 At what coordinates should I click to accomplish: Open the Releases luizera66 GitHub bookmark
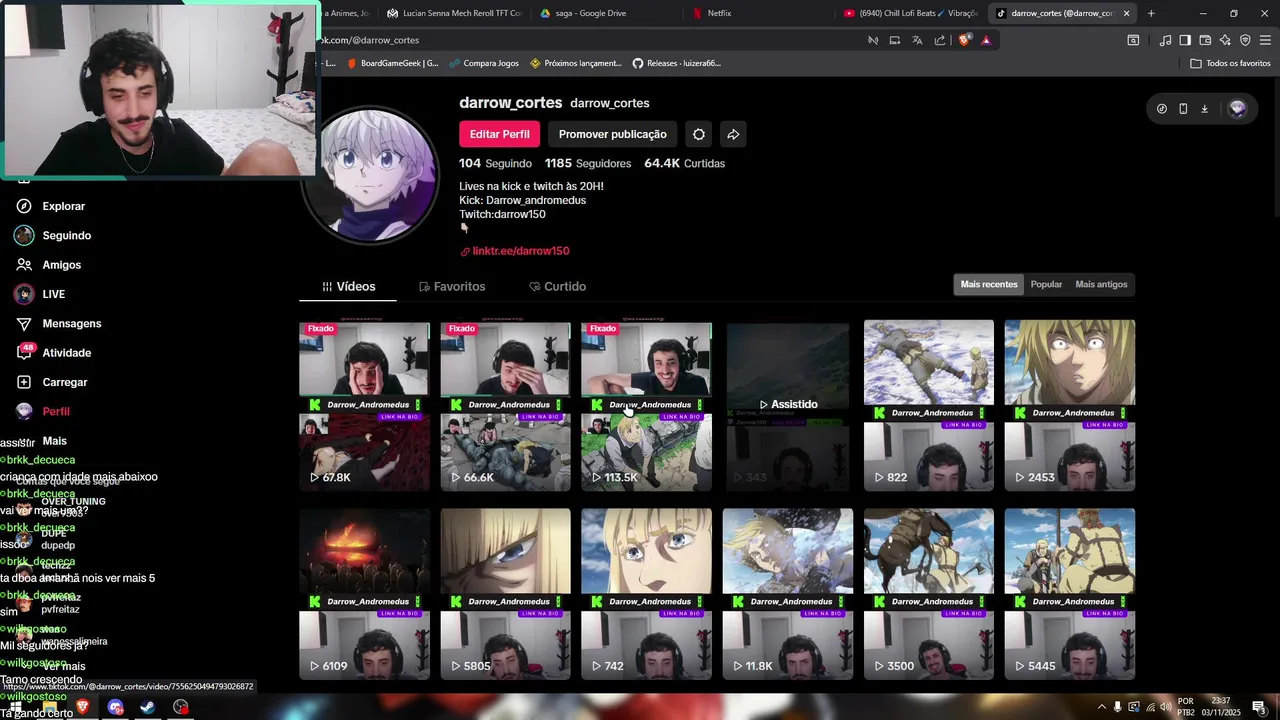(676, 63)
